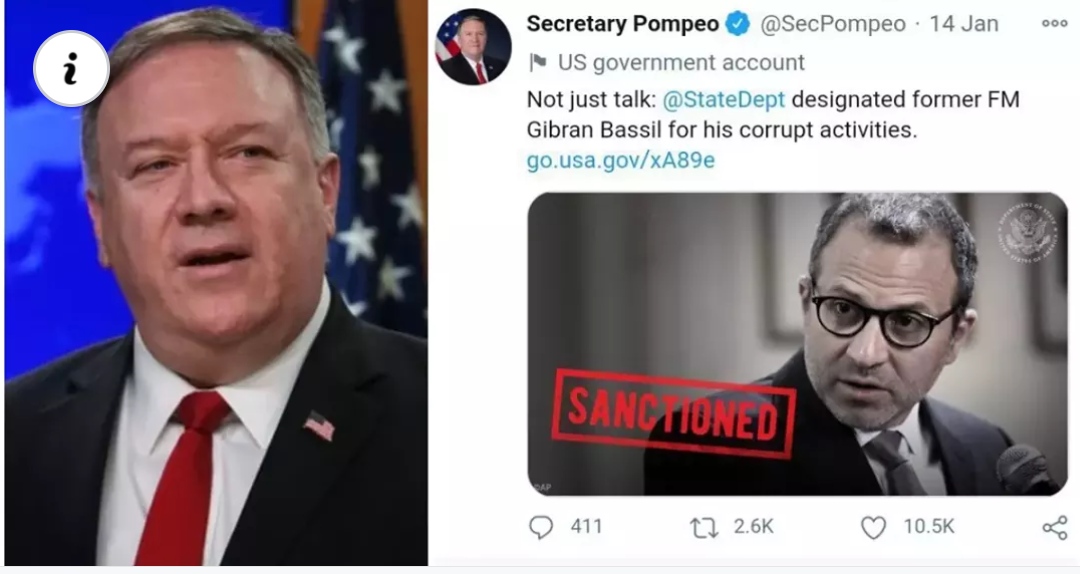Click the info icon on photo
This screenshot has width=1080, height=574.
[72, 68]
